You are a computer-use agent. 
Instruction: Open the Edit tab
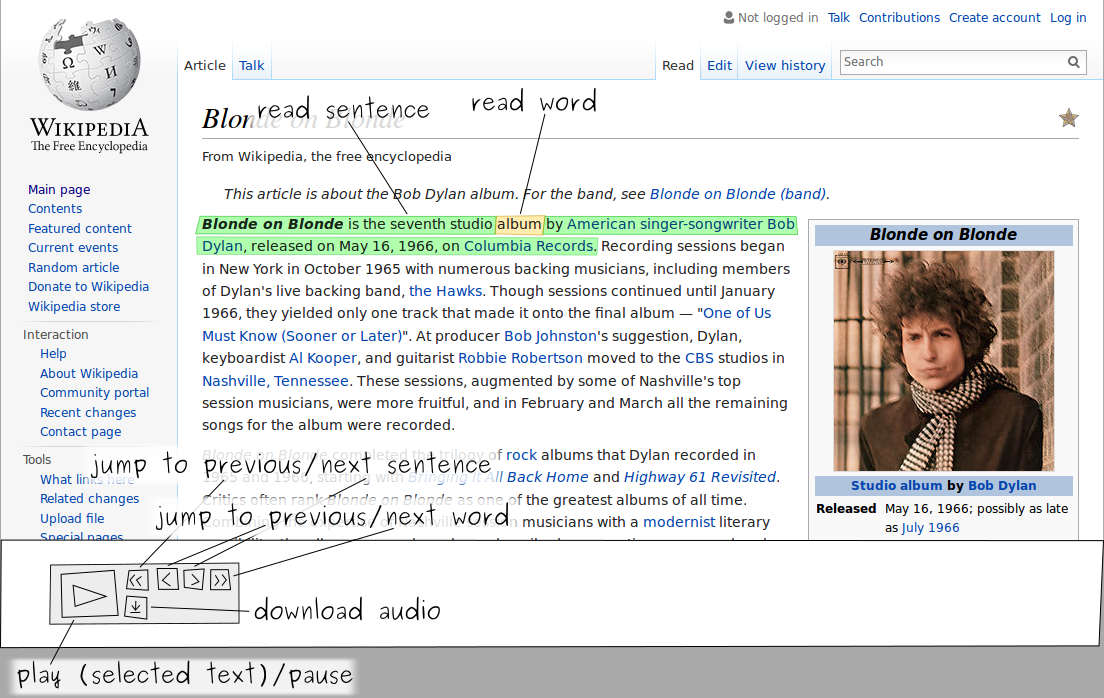(x=719, y=66)
